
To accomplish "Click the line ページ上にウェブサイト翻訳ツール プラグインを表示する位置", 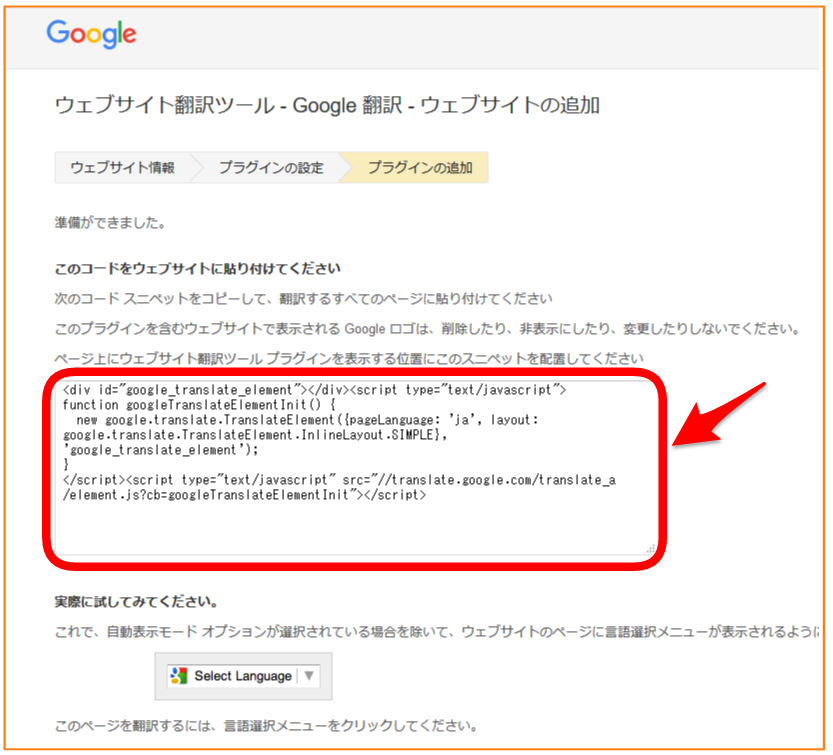I will point(350,359).
